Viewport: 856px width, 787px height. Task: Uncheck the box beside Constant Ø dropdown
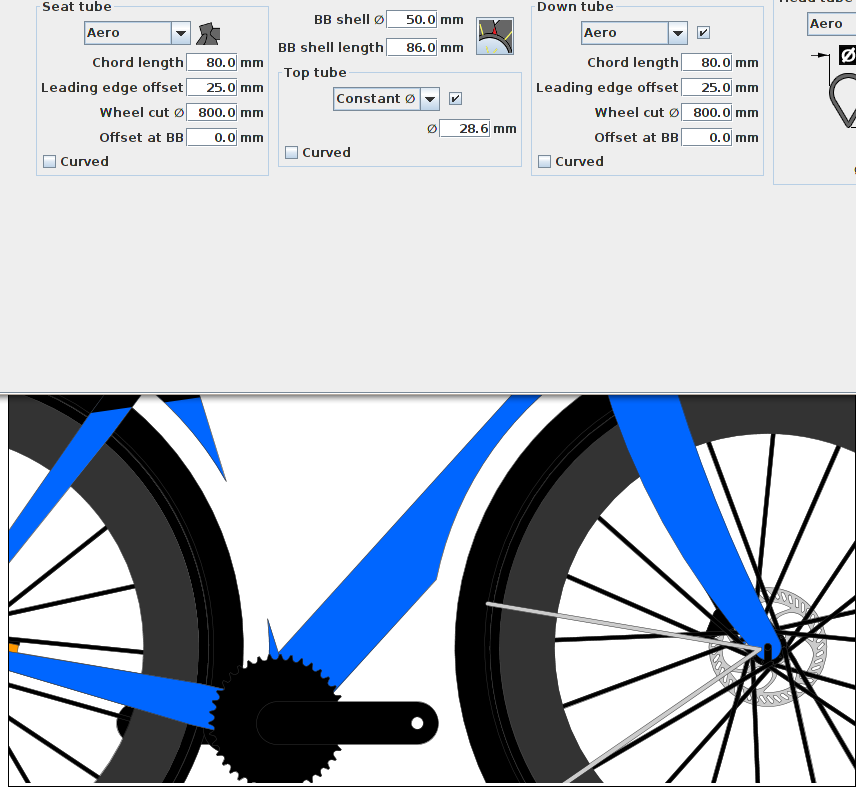pyautogui.click(x=455, y=99)
